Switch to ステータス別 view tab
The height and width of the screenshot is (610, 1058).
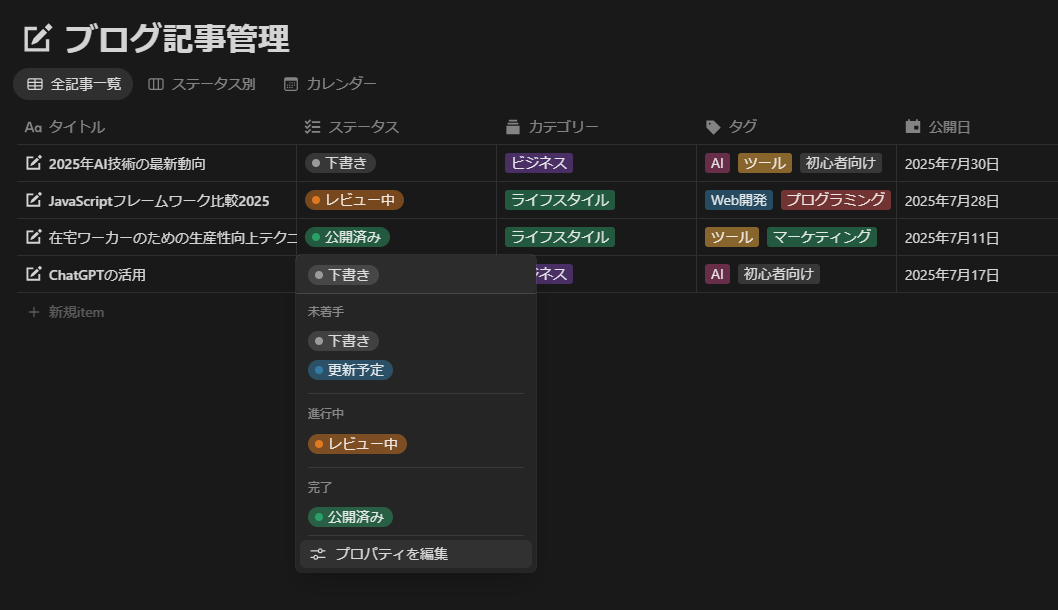202,84
